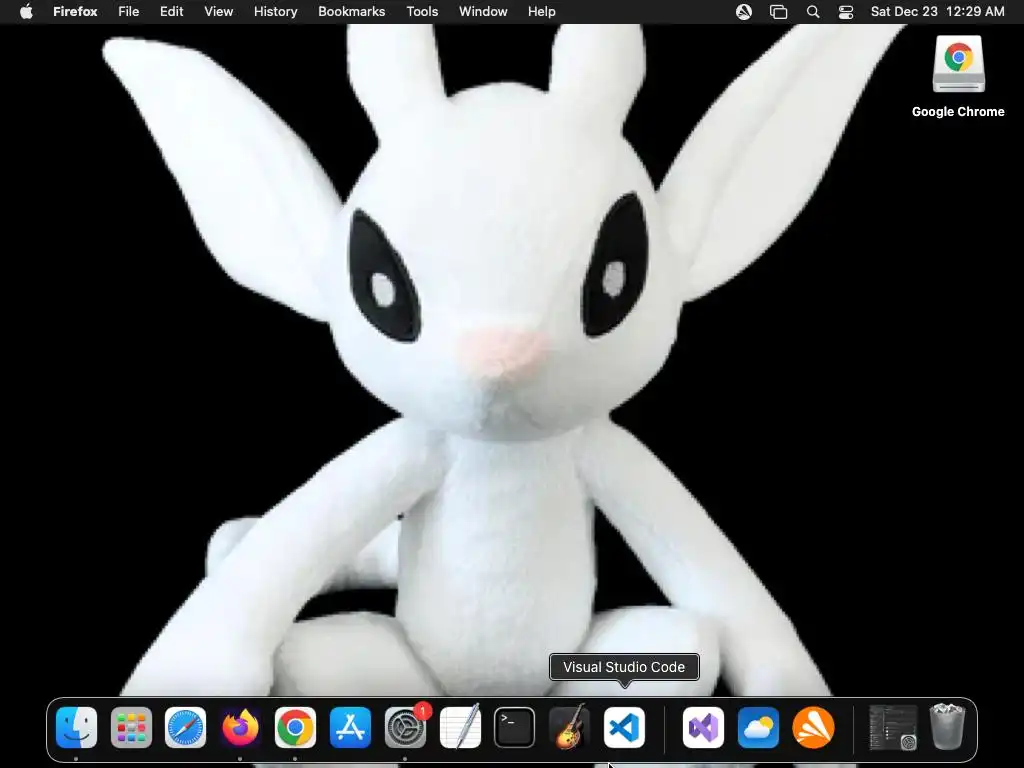Open Finder from the Dock
The image size is (1024, 768).
tap(76, 728)
